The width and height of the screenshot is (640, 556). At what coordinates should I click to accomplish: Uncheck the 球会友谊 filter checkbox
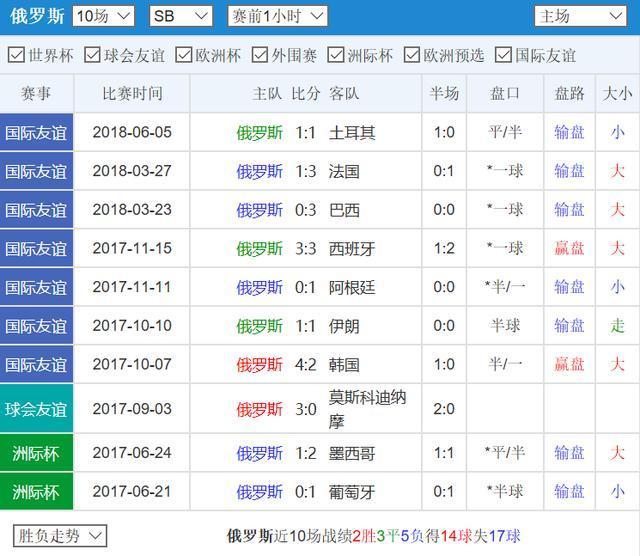click(x=92, y=55)
